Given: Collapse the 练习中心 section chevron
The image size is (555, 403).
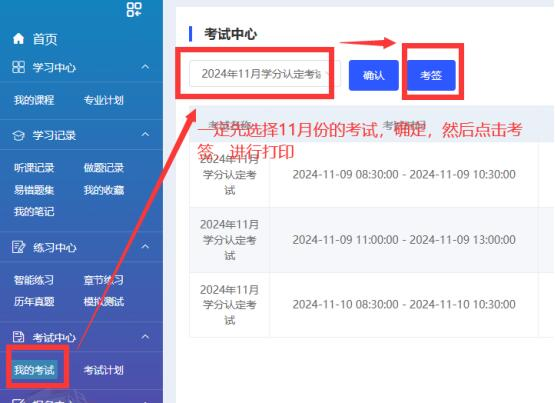Looking at the screenshot, I should (x=145, y=246).
